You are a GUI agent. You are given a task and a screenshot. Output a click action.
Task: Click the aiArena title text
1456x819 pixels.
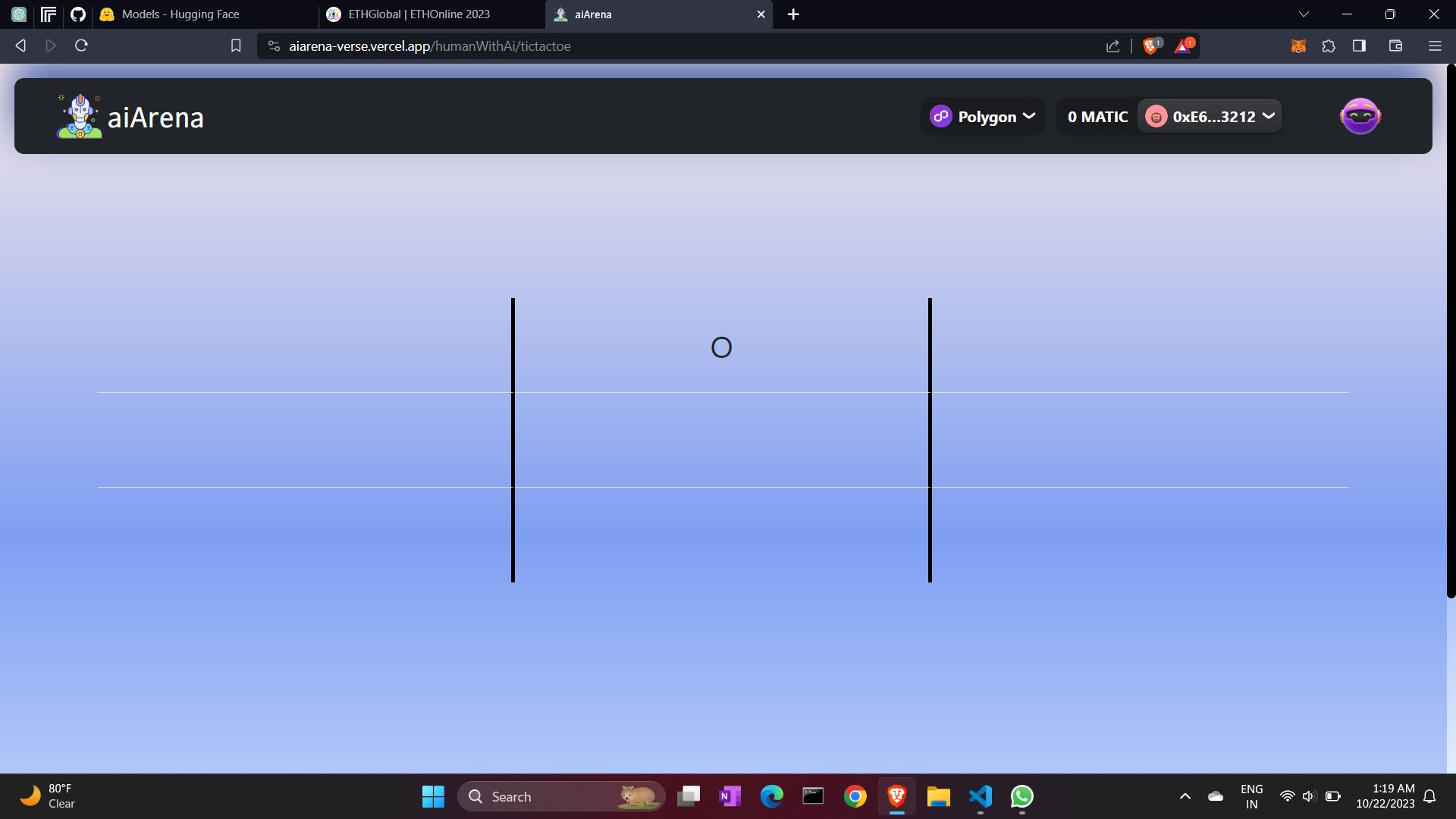coord(155,118)
